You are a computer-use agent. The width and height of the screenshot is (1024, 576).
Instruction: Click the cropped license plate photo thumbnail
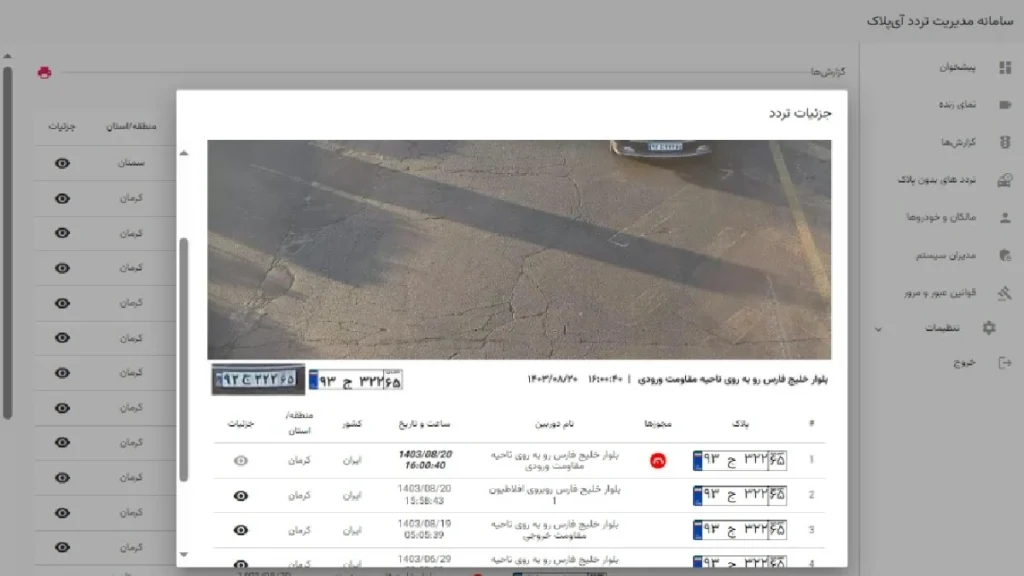(258, 379)
